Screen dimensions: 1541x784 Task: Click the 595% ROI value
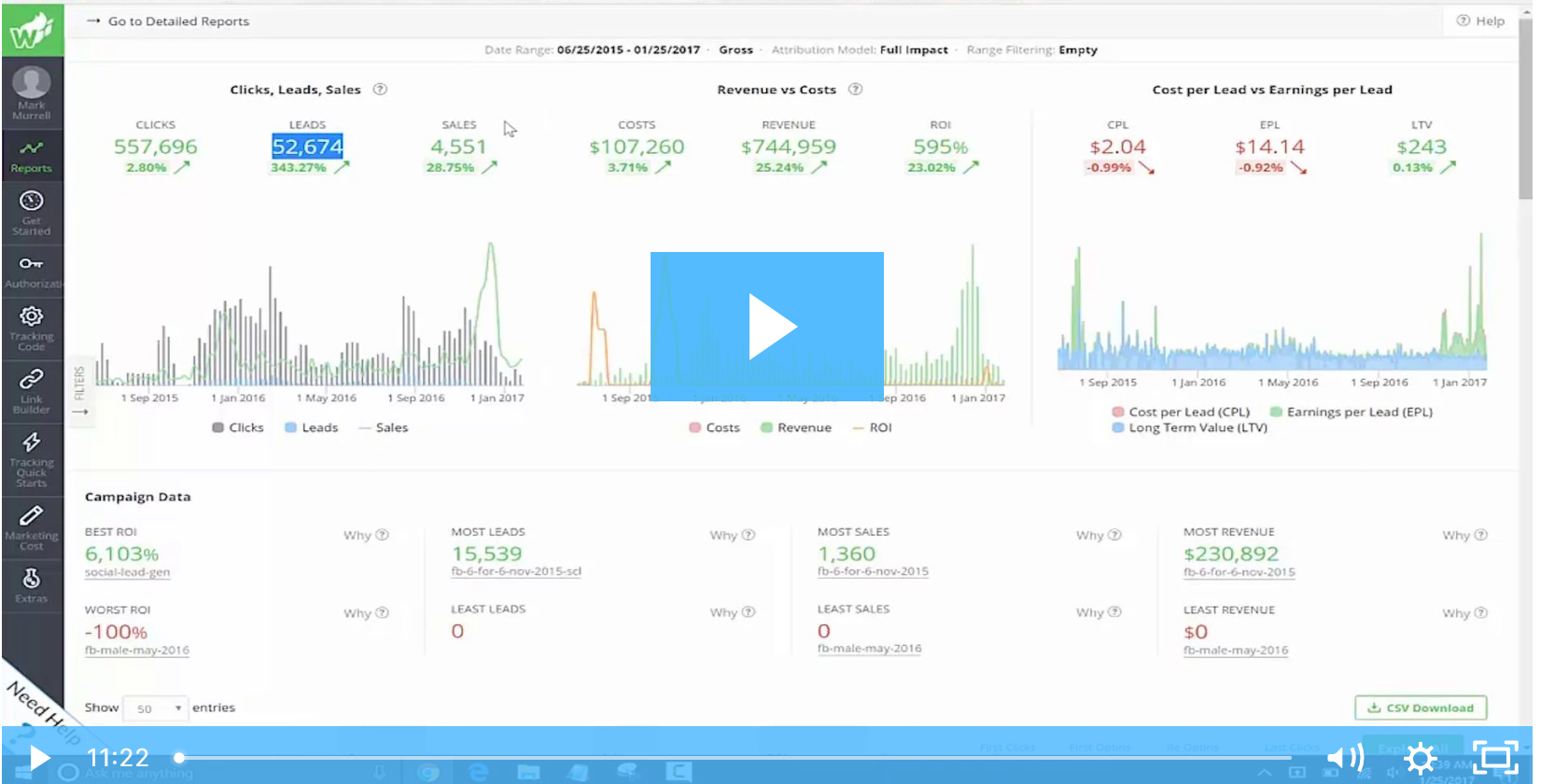tap(941, 147)
